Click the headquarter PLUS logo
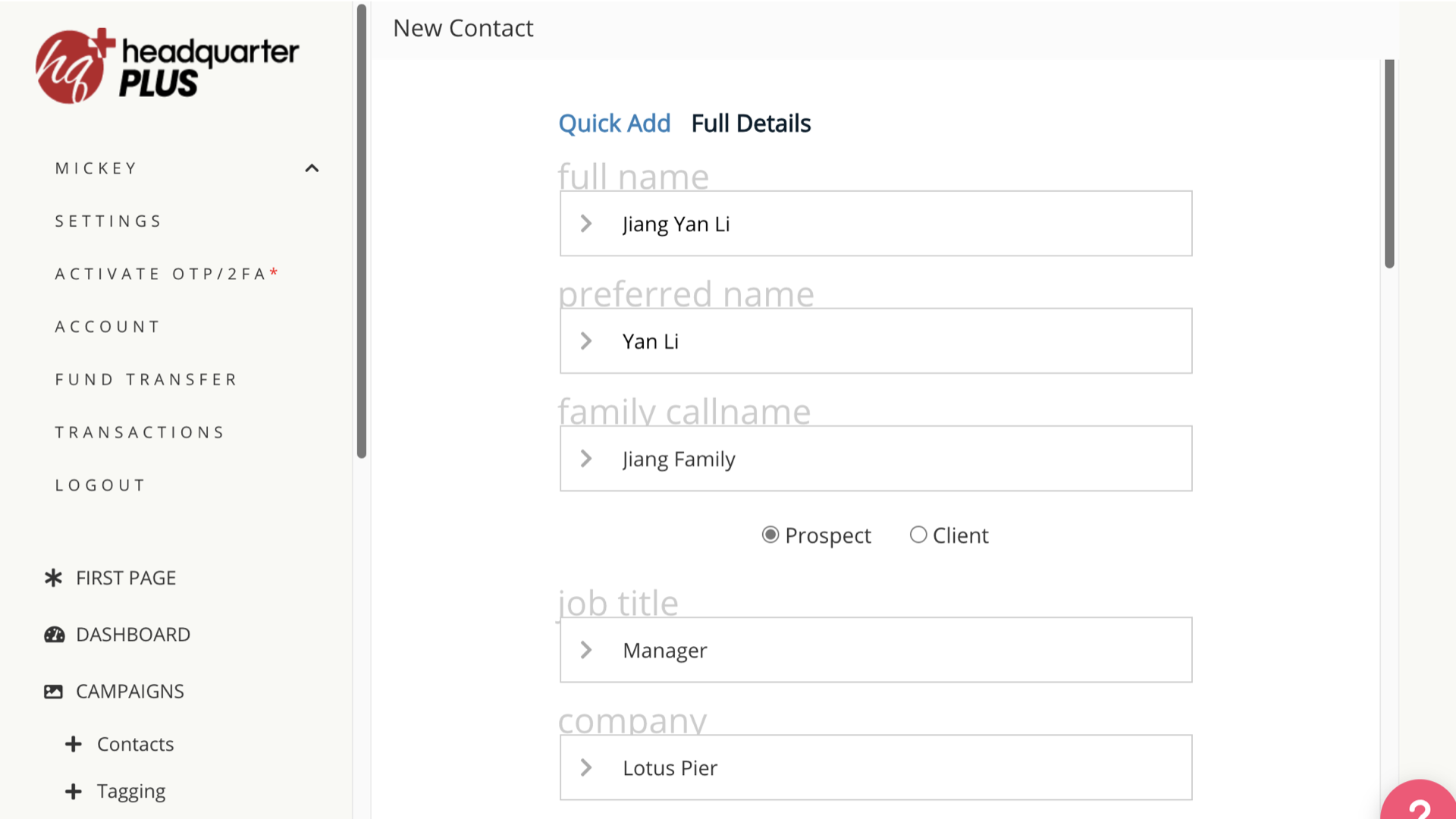Viewport: 1456px width, 819px height. pyautogui.click(x=167, y=67)
